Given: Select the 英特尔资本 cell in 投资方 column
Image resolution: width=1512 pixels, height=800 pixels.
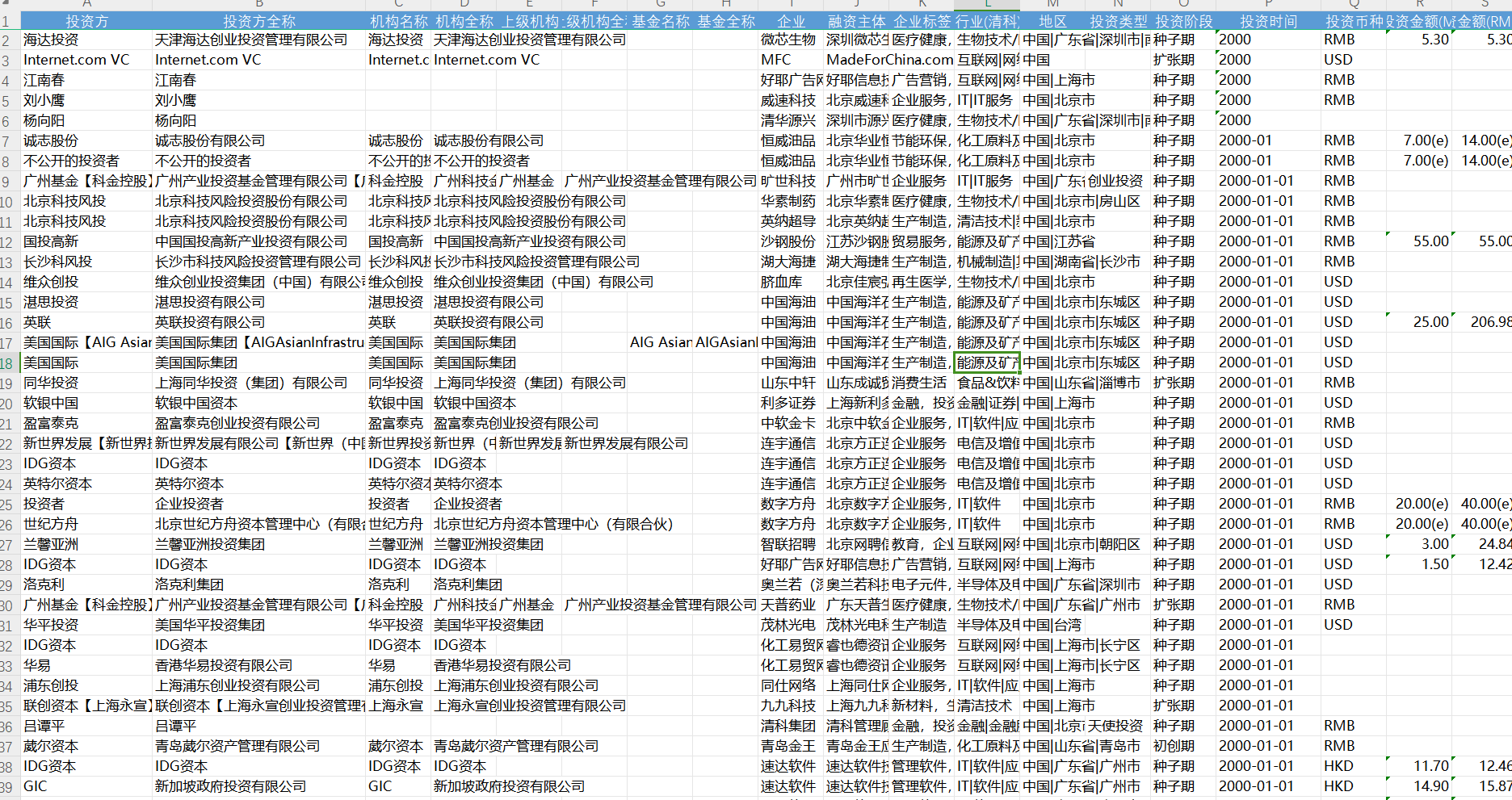Looking at the screenshot, I should tap(86, 484).
